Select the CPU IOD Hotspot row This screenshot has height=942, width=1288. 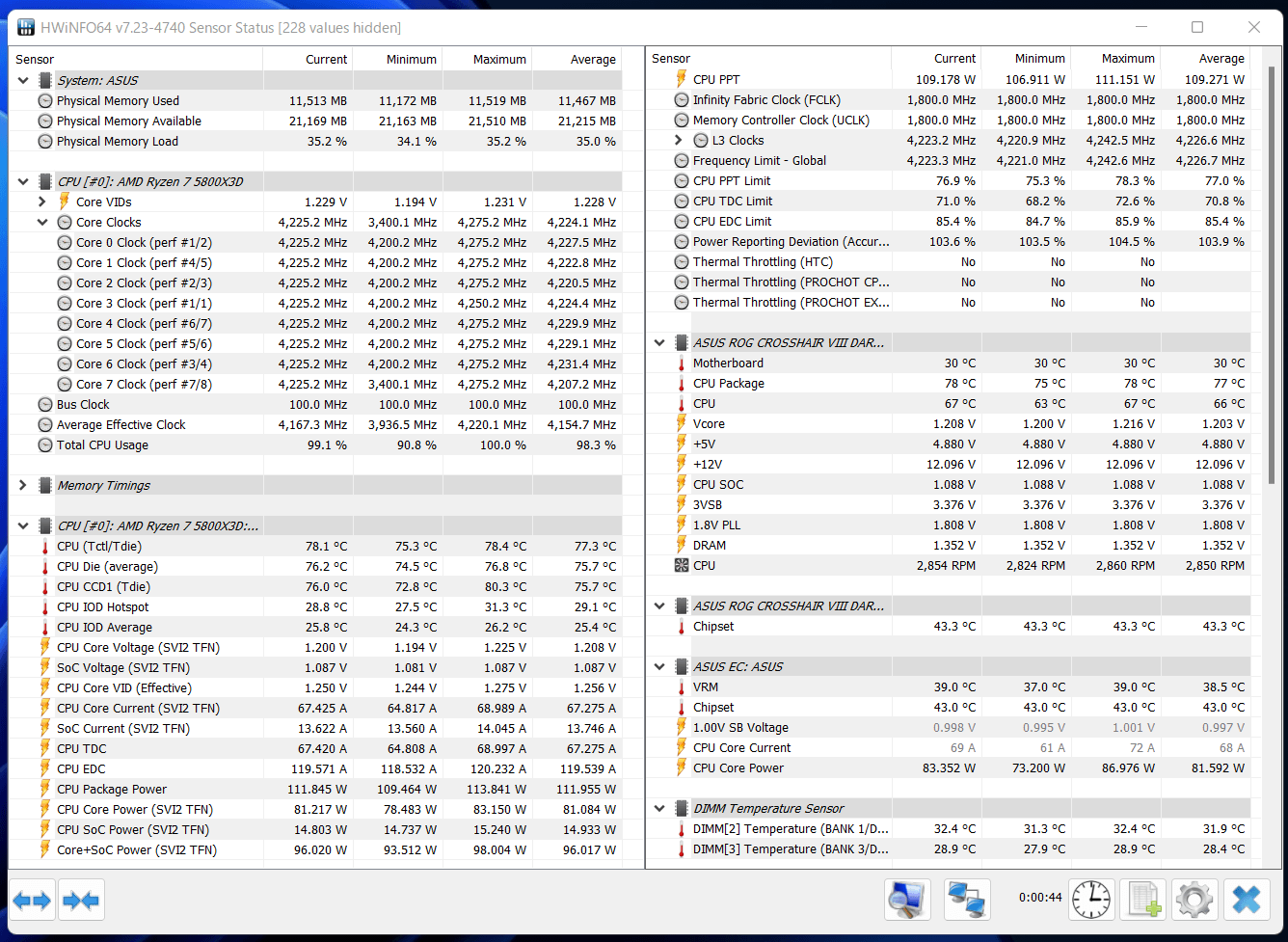click(x=315, y=607)
